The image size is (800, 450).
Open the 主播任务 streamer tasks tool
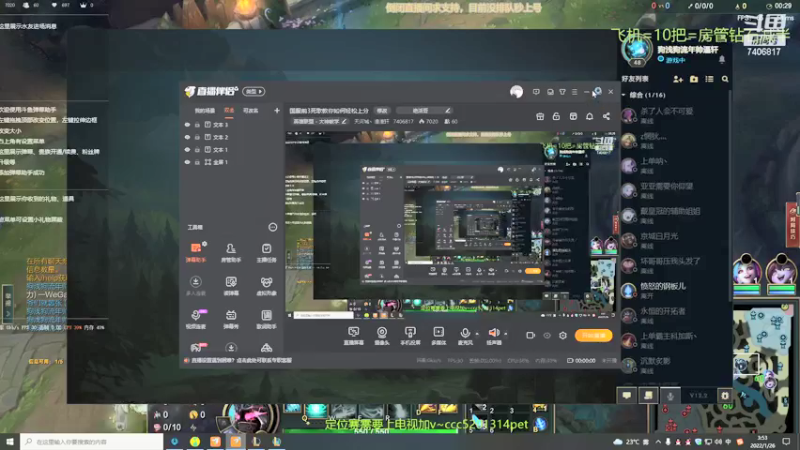tap(266, 252)
